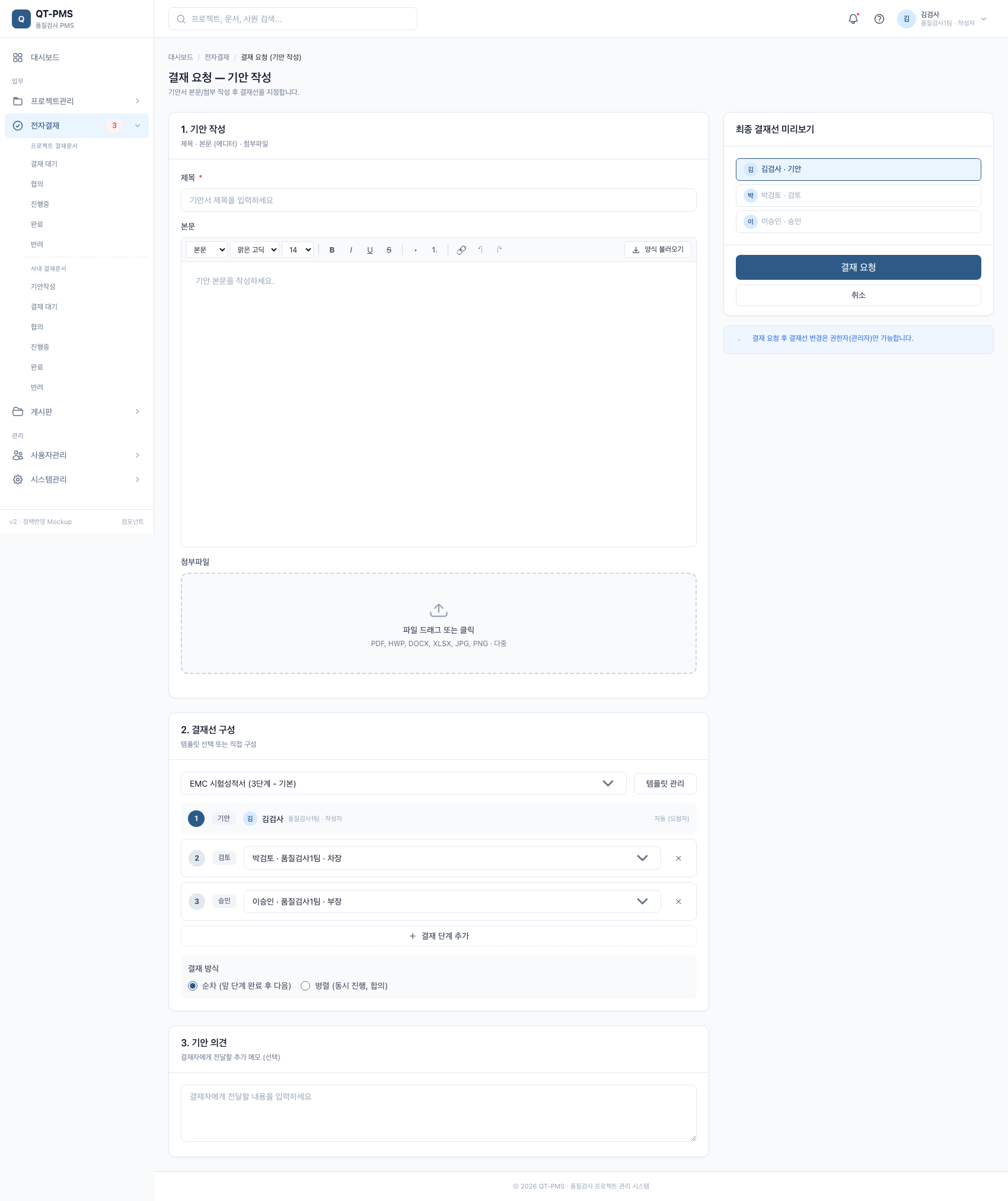1008x1201 pixels.
Task: Open the font size 14 dropdown
Action: [x=298, y=250]
